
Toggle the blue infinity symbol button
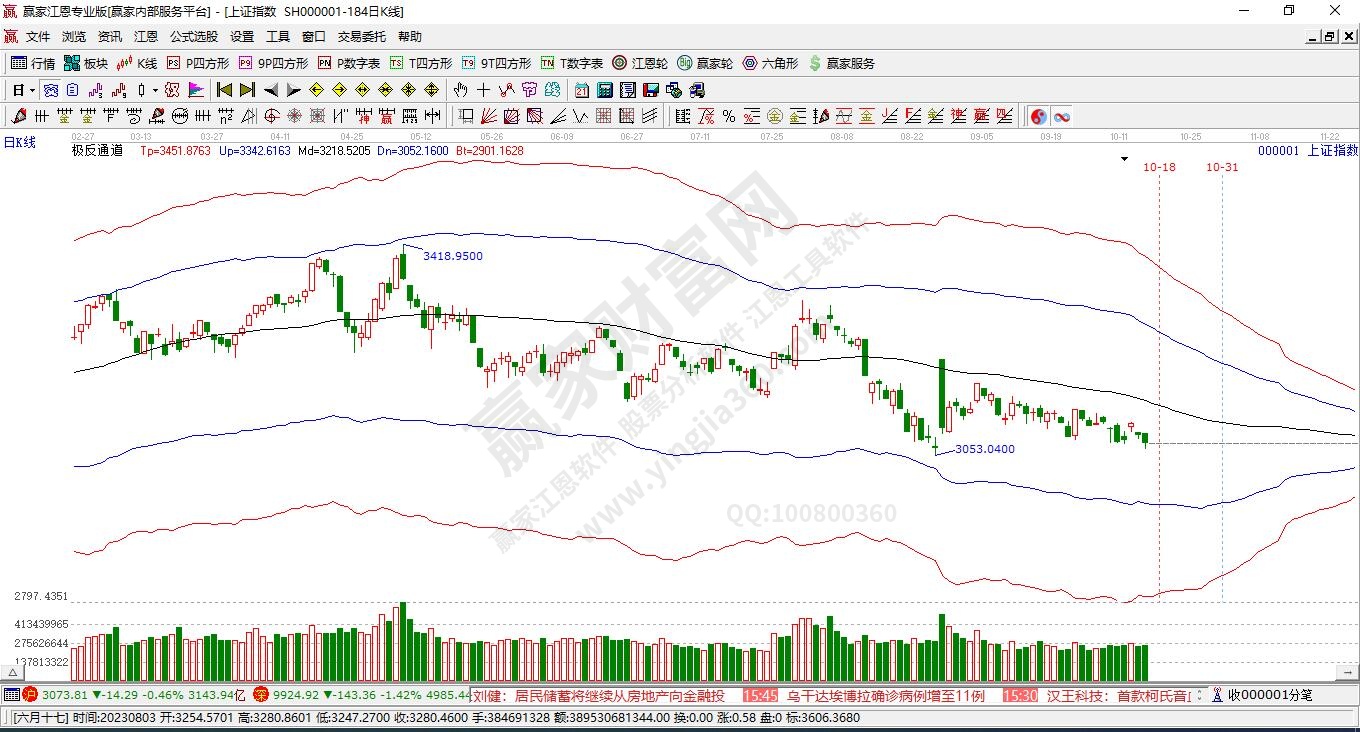tap(1061, 116)
